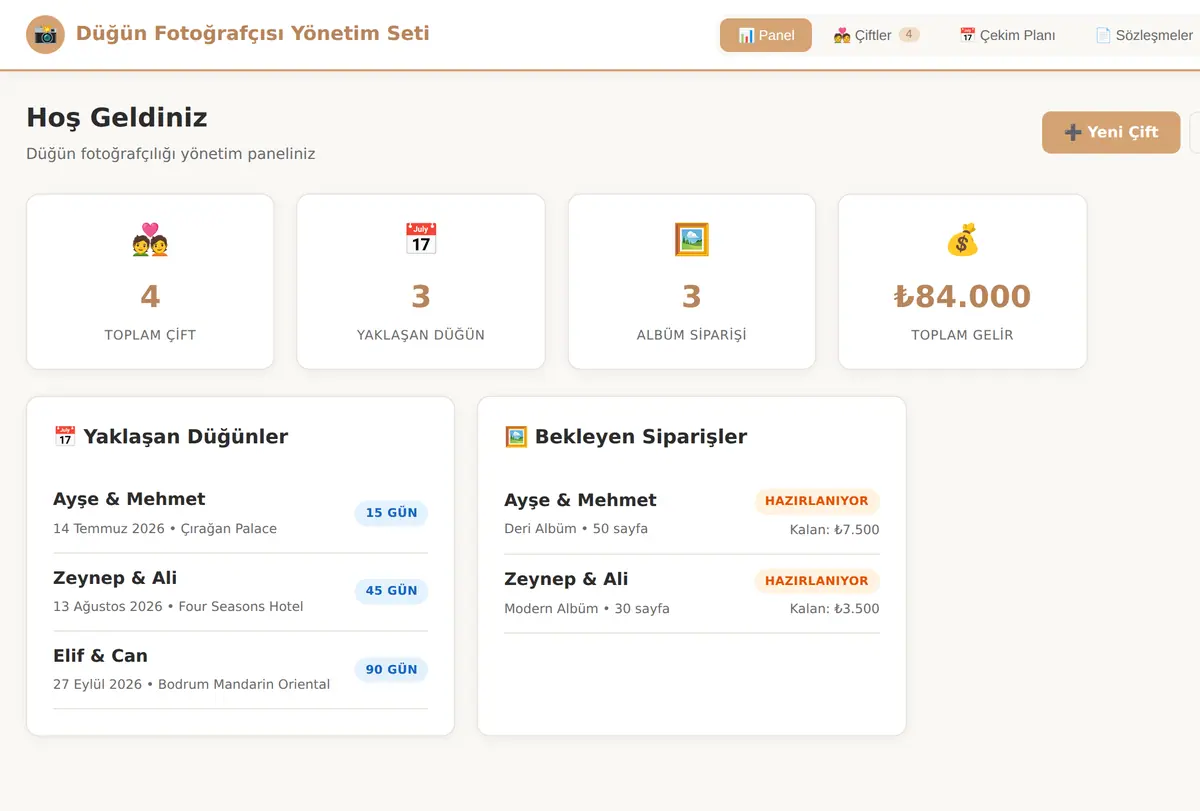Click the '13 Ağustos 2026 • Four Seasons Hotel' text
The height and width of the screenshot is (811, 1200).
click(x=178, y=606)
